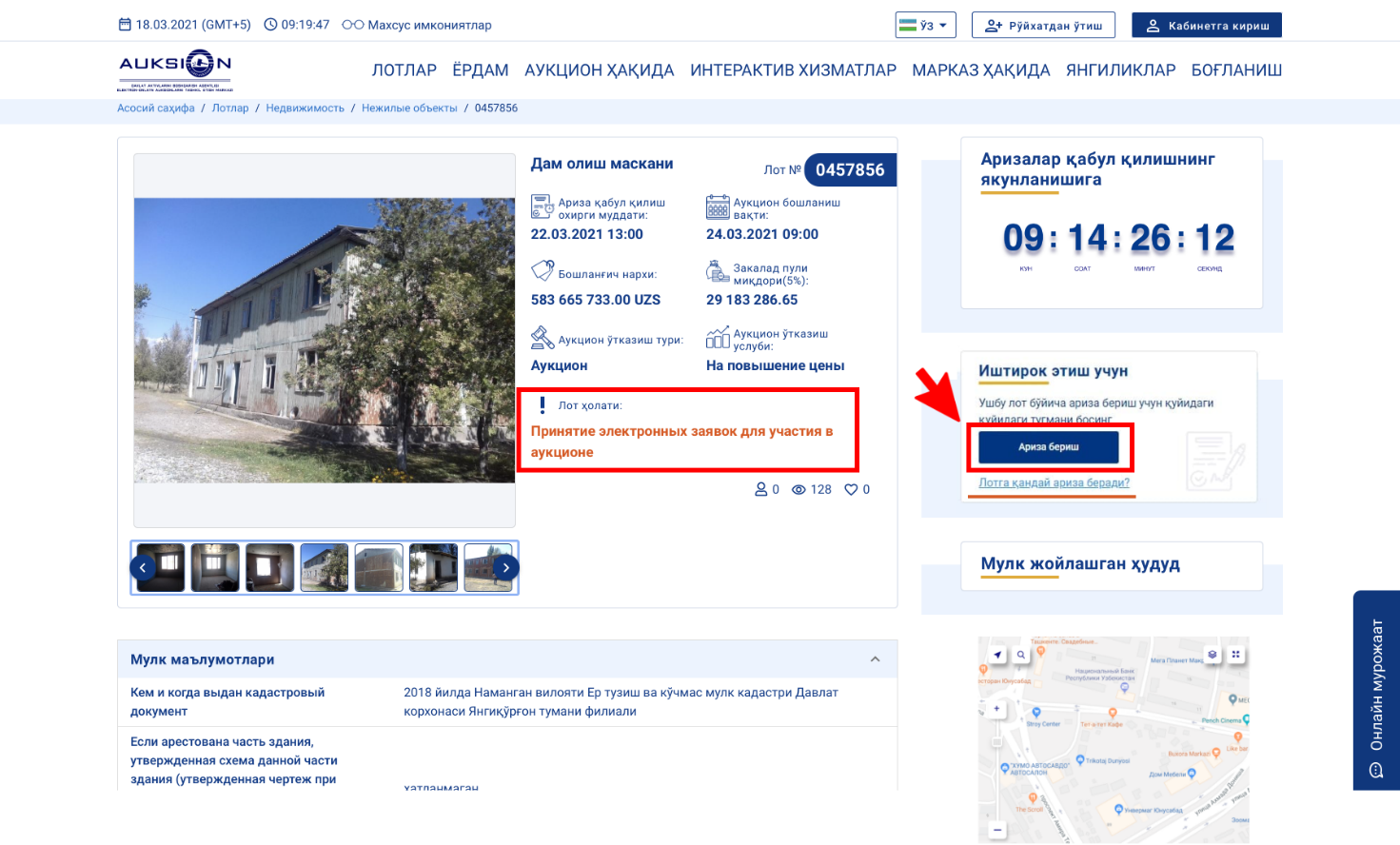Open the ЛОТЛАР menu item
The width and height of the screenshot is (1400, 845).
point(404,70)
